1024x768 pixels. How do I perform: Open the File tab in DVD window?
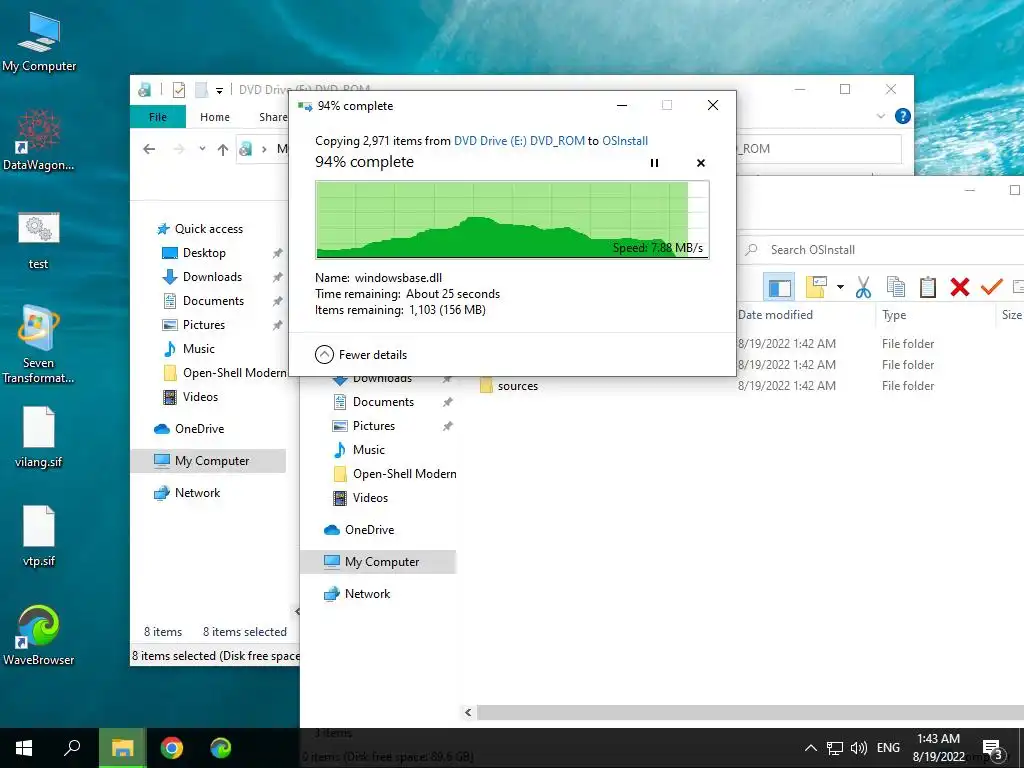point(158,117)
